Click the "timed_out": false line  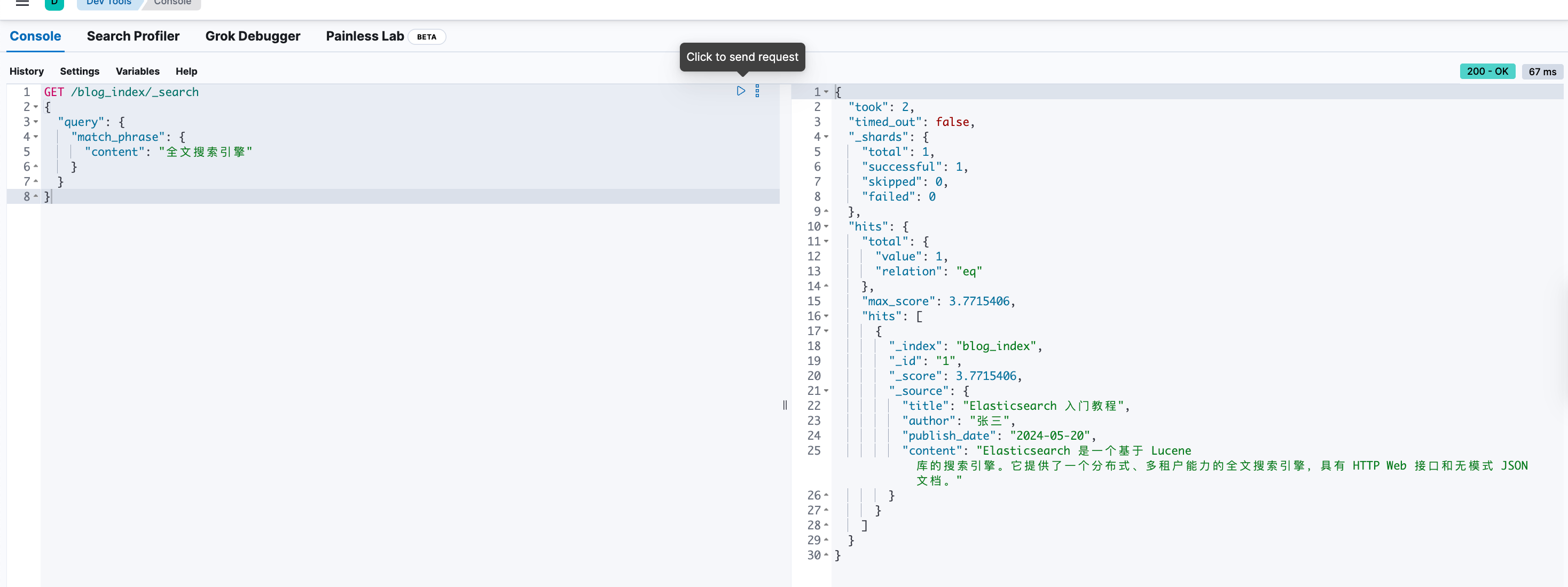[911, 122]
